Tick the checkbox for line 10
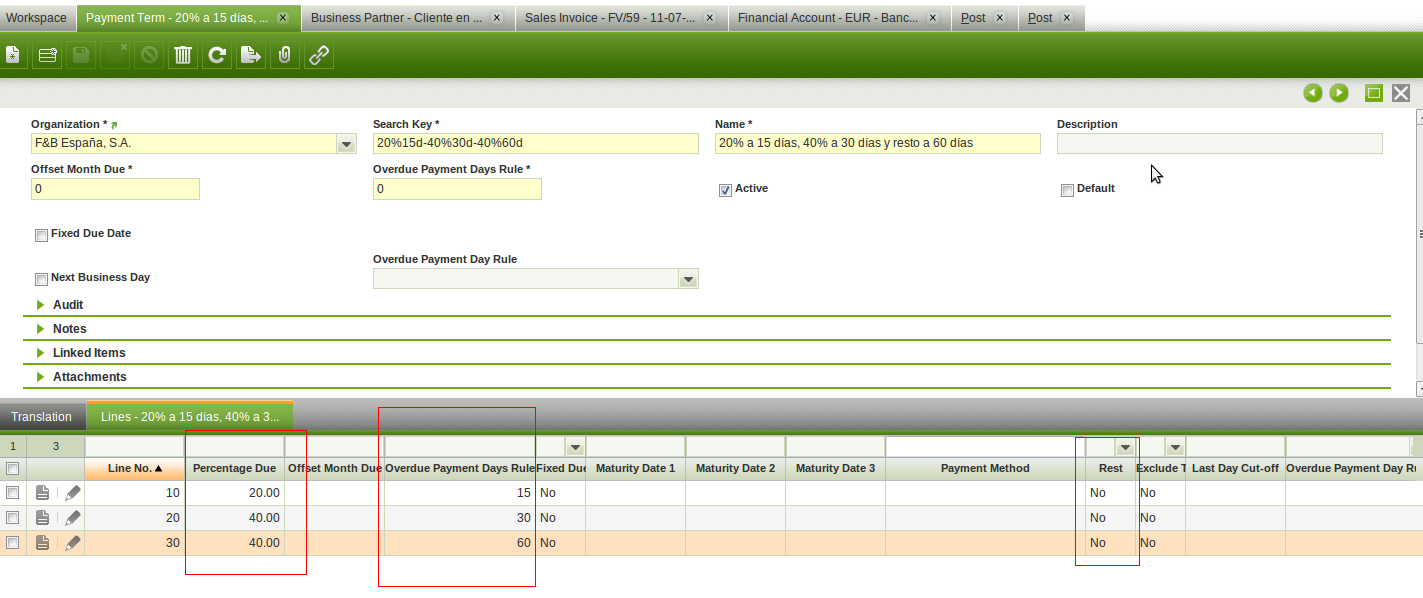 click(12, 493)
